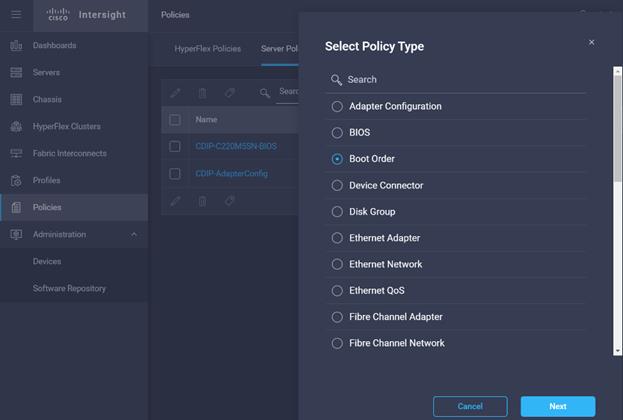The image size is (623, 420).
Task: Click the policies table search icon
Action: [265, 93]
